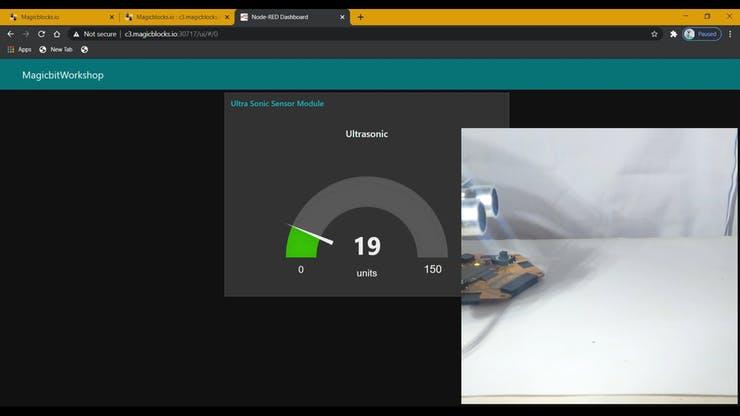This screenshot has width=740, height=416.
Task: Switch to the first Magicblocks.io tab
Action: (60, 17)
